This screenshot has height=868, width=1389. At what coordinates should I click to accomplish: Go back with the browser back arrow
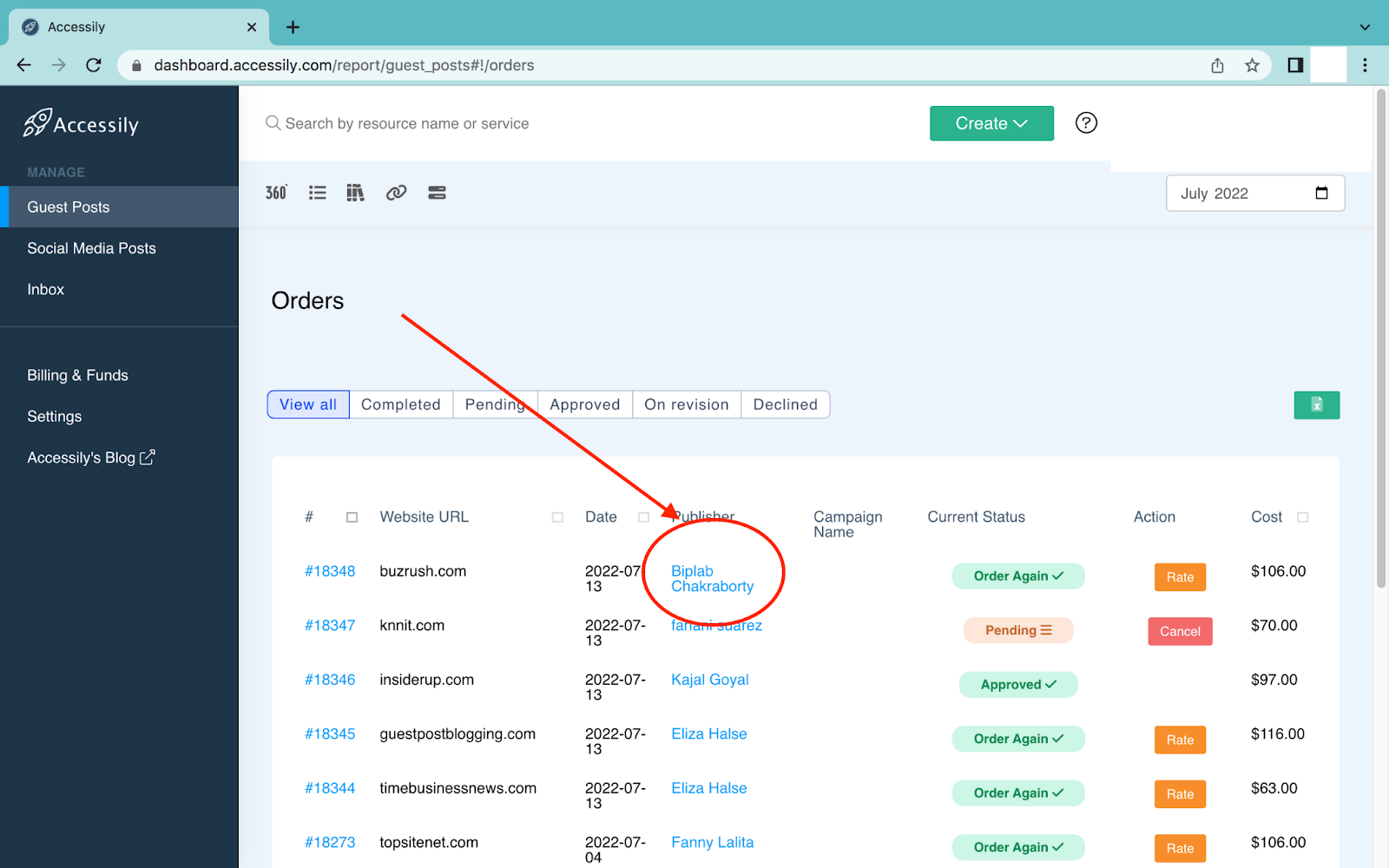coord(23,65)
